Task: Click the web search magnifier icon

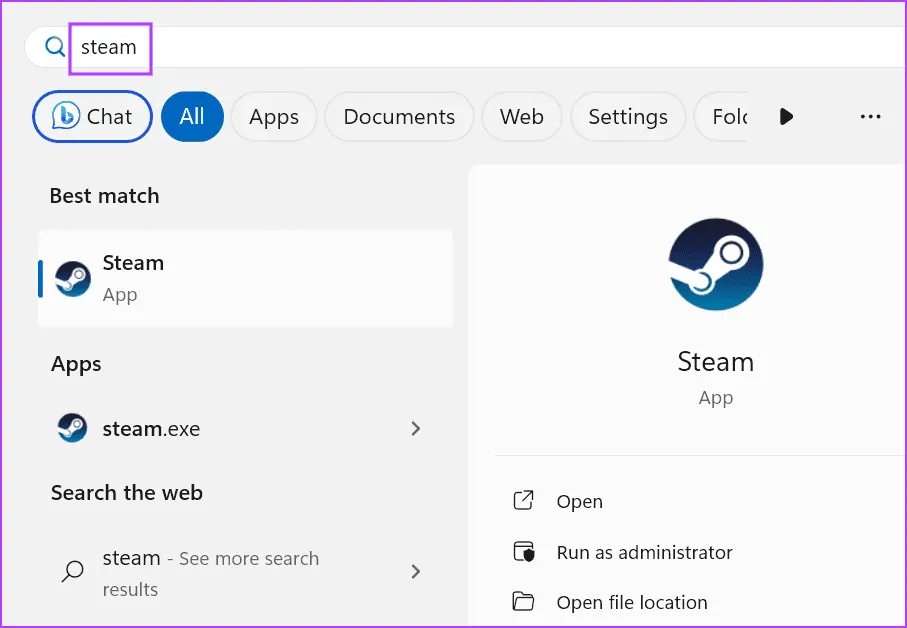Action: (x=73, y=572)
